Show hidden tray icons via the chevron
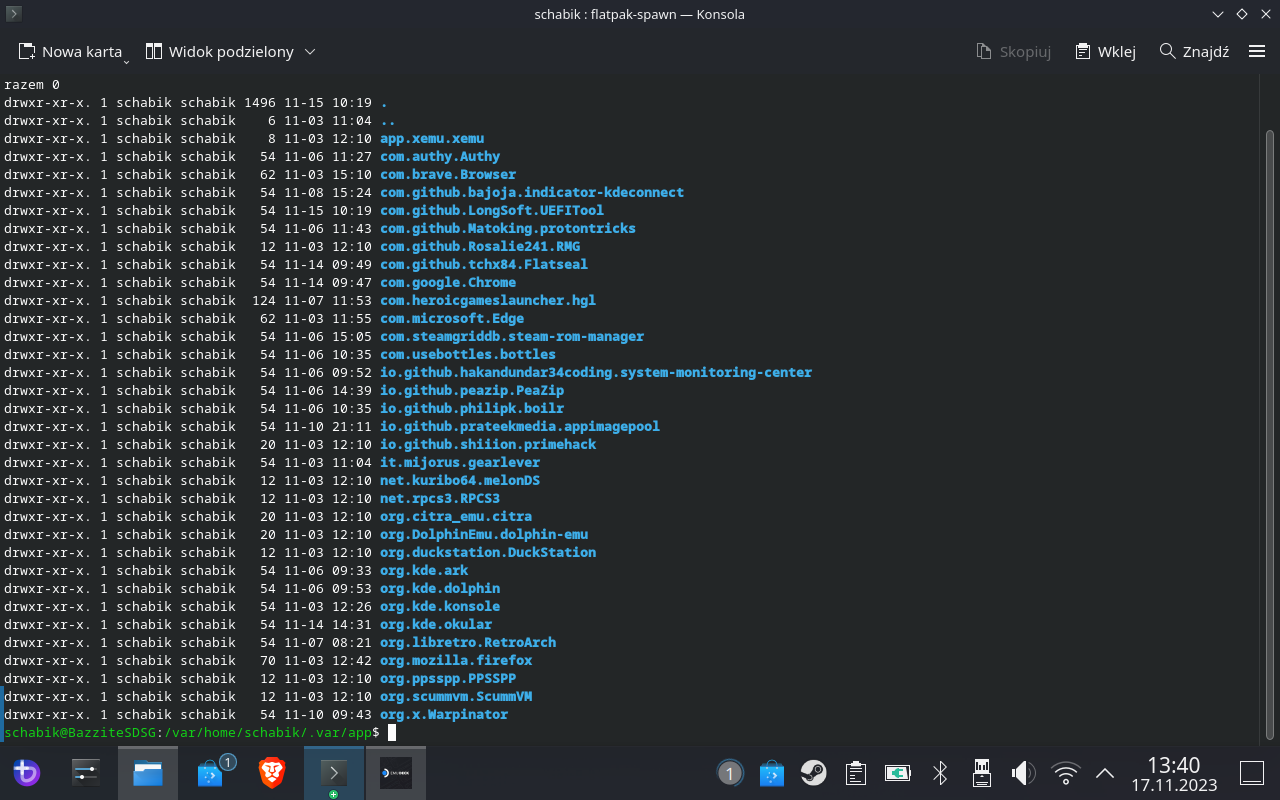The height and width of the screenshot is (800, 1280). [x=1104, y=773]
